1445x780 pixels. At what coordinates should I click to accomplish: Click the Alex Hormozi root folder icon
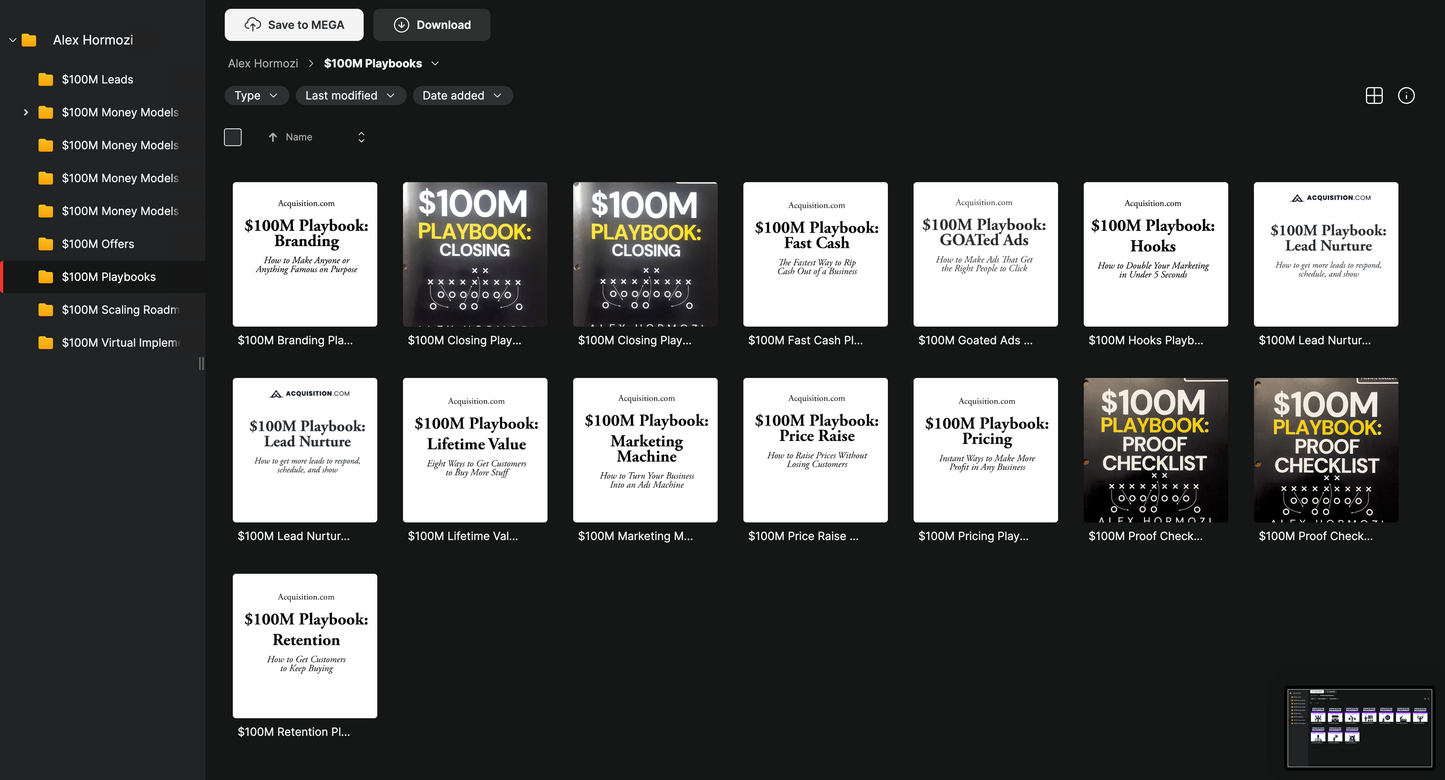tap(29, 40)
